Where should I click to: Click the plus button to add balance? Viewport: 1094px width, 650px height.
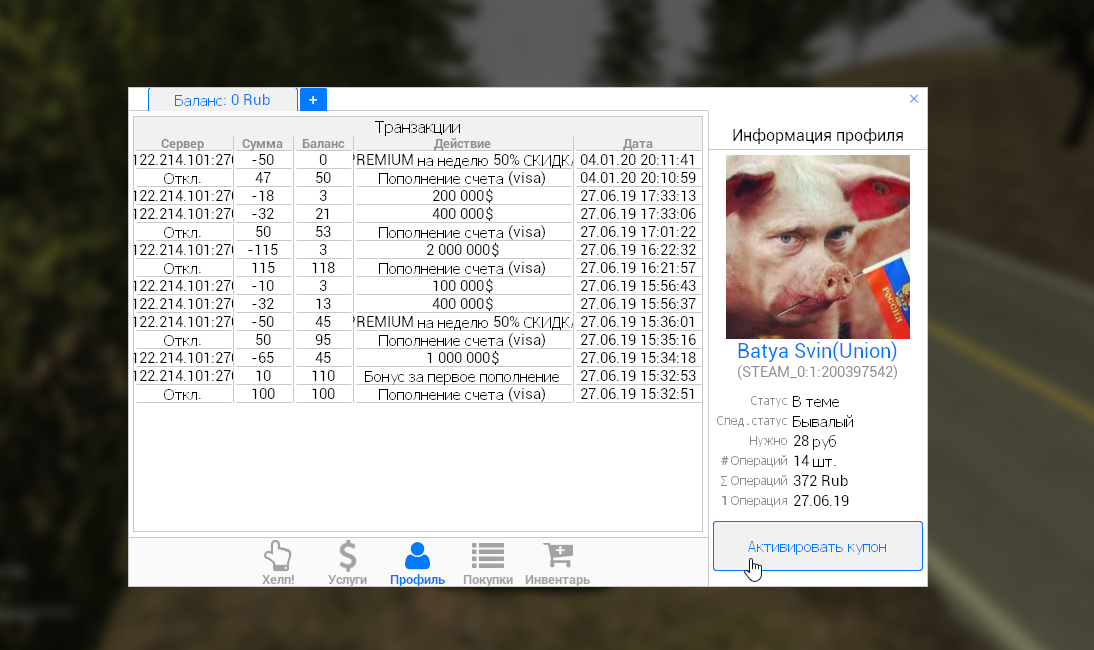pos(313,100)
